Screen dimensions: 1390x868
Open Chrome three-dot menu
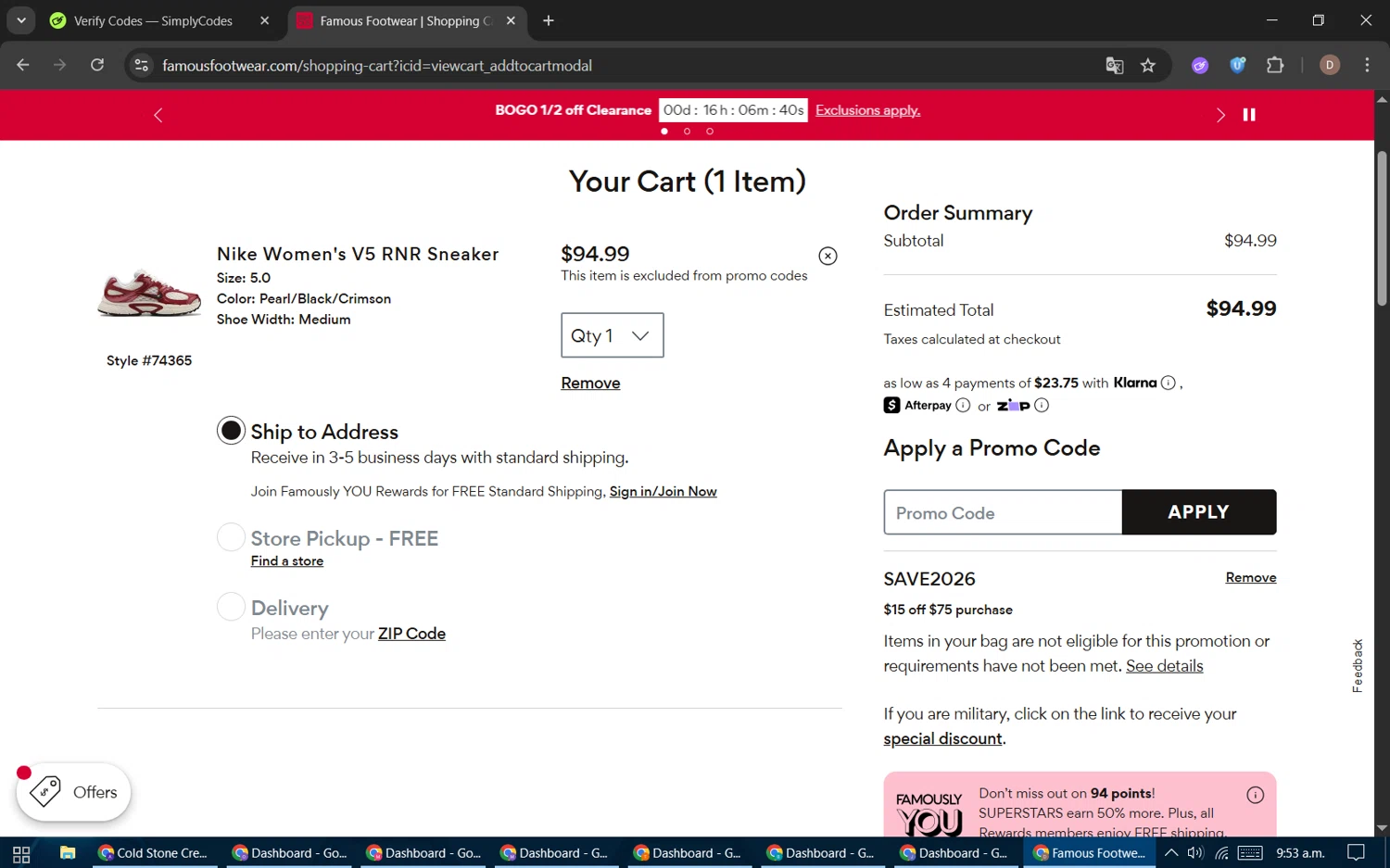click(1367, 65)
